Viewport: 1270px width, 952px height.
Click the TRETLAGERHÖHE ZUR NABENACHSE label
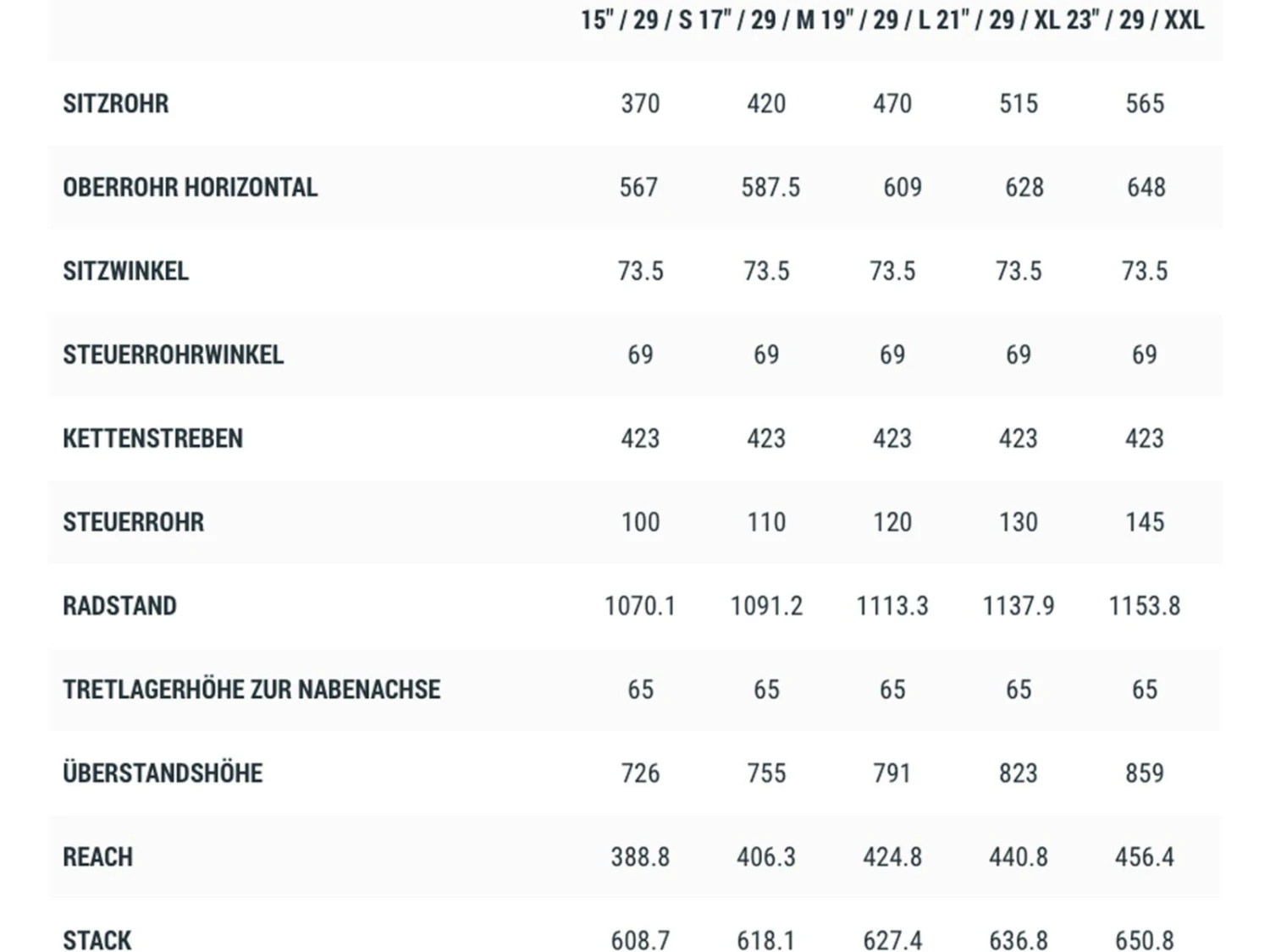251,690
